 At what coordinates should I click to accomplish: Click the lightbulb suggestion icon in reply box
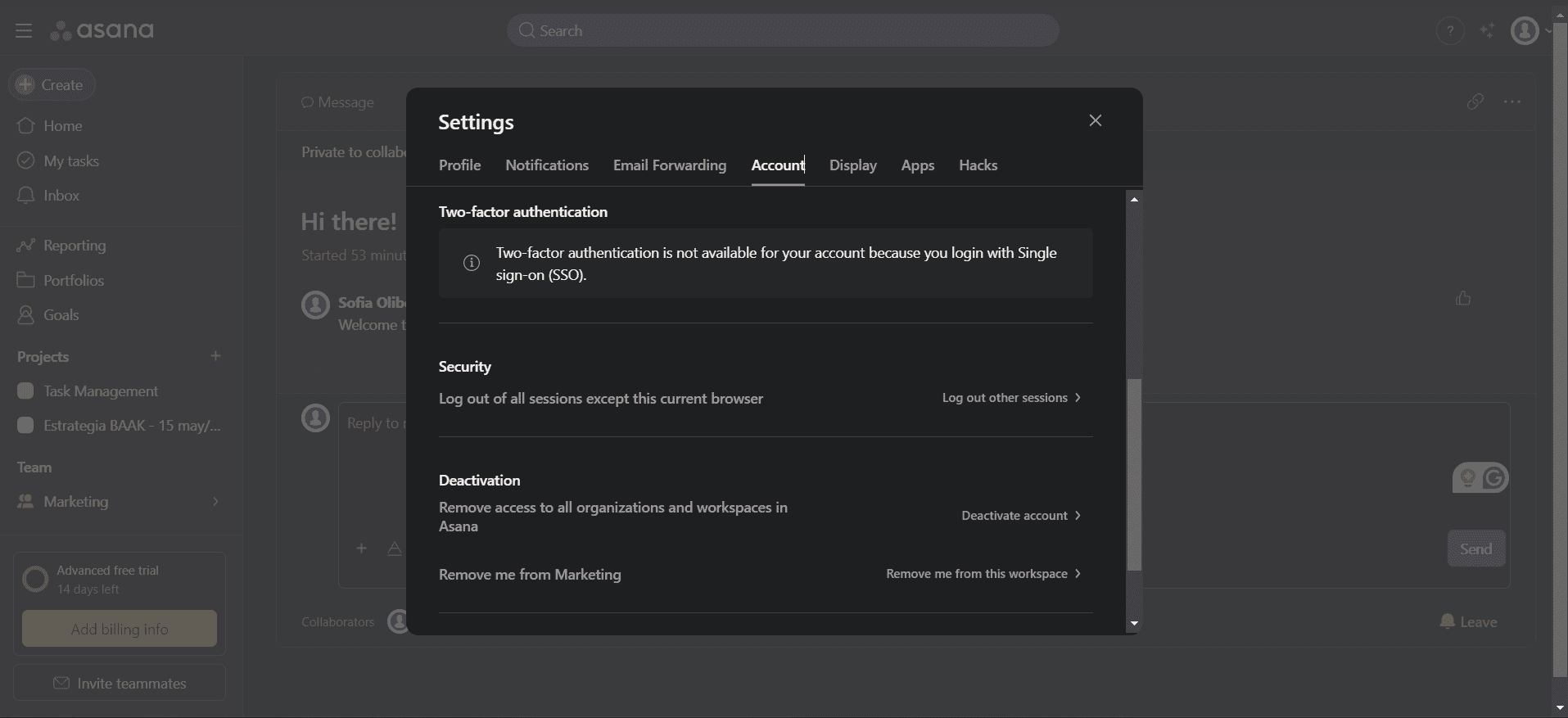(x=1467, y=478)
